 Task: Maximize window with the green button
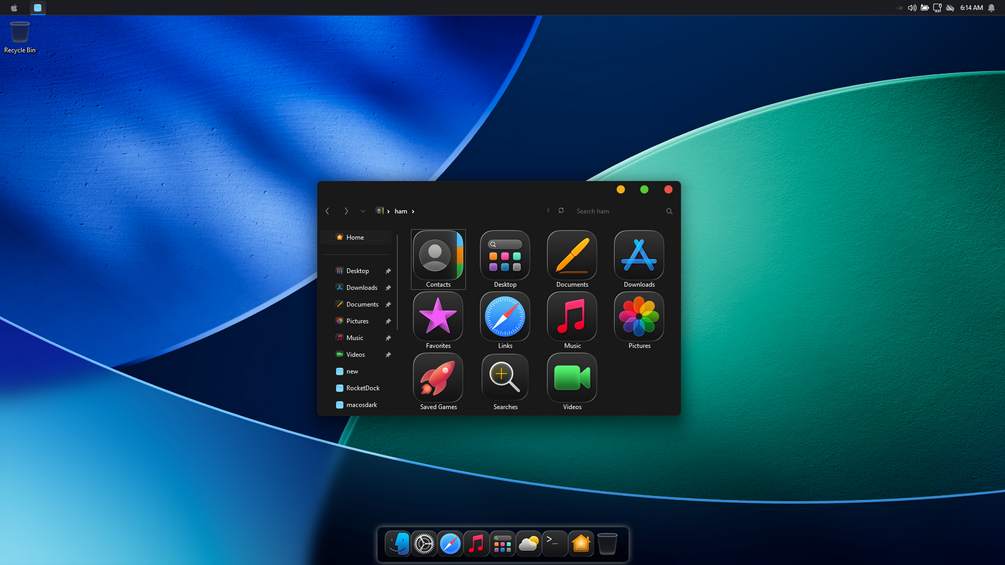click(x=644, y=190)
